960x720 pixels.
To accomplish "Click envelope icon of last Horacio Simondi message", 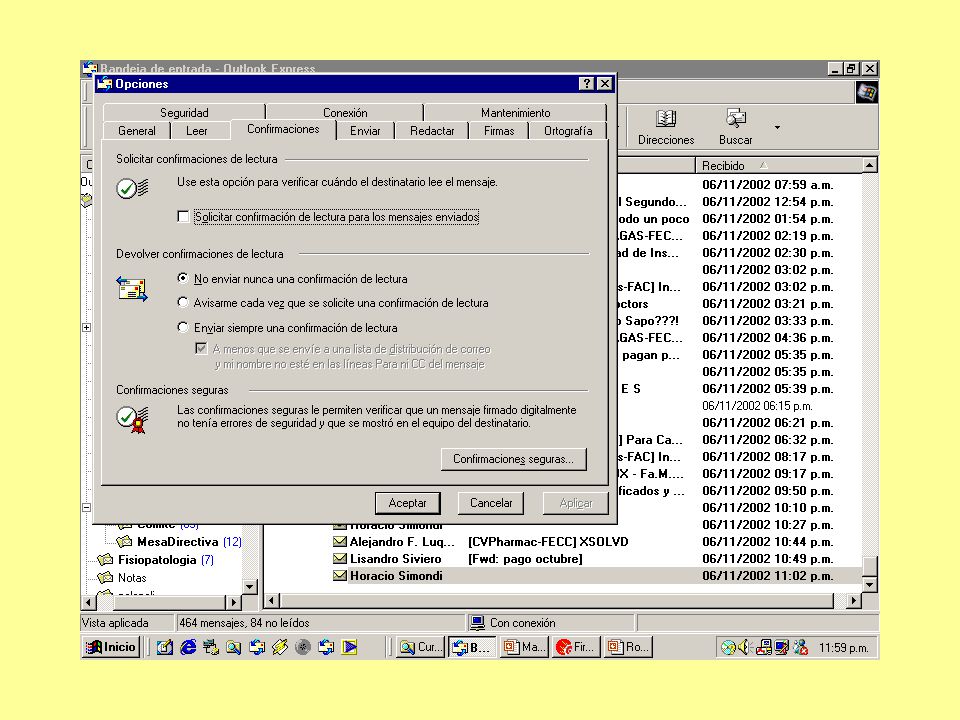I will tap(340, 576).
